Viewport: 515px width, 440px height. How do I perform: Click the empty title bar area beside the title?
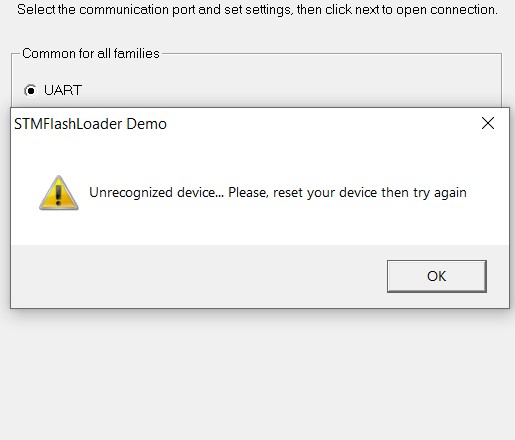320,124
